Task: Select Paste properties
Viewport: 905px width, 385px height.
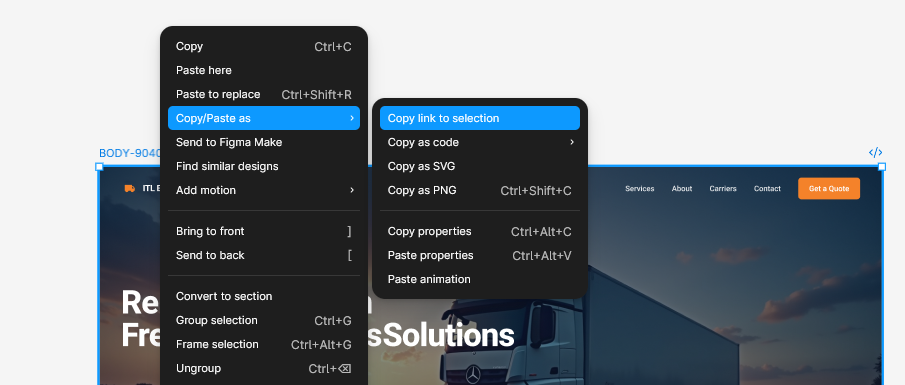Action: (480, 255)
